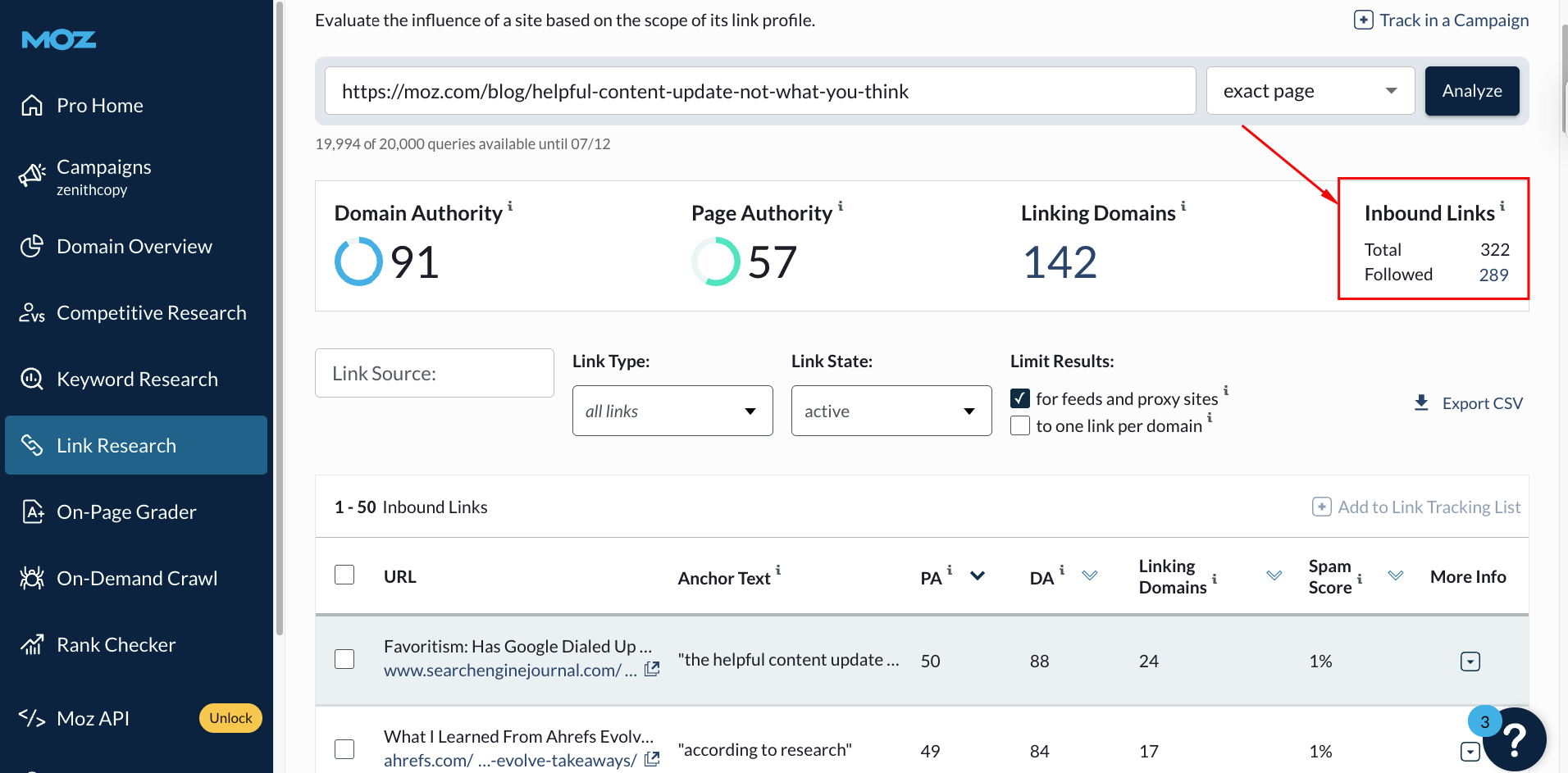Click the Page Authority progress ring
Viewport: 1568px width, 773px height.
(715, 261)
